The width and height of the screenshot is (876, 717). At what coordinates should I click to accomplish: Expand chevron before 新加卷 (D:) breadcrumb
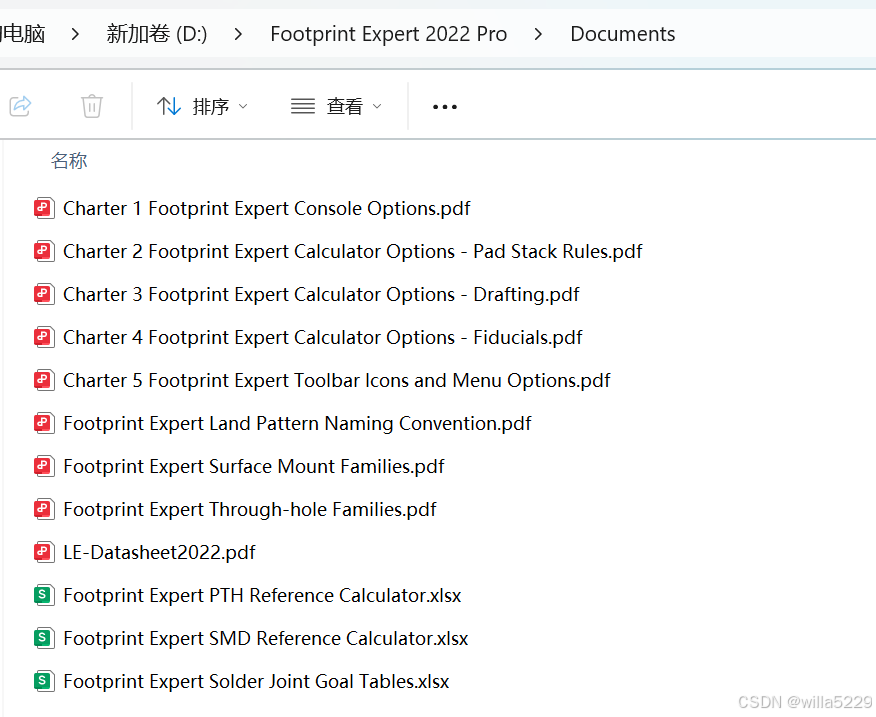tap(75, 35)
